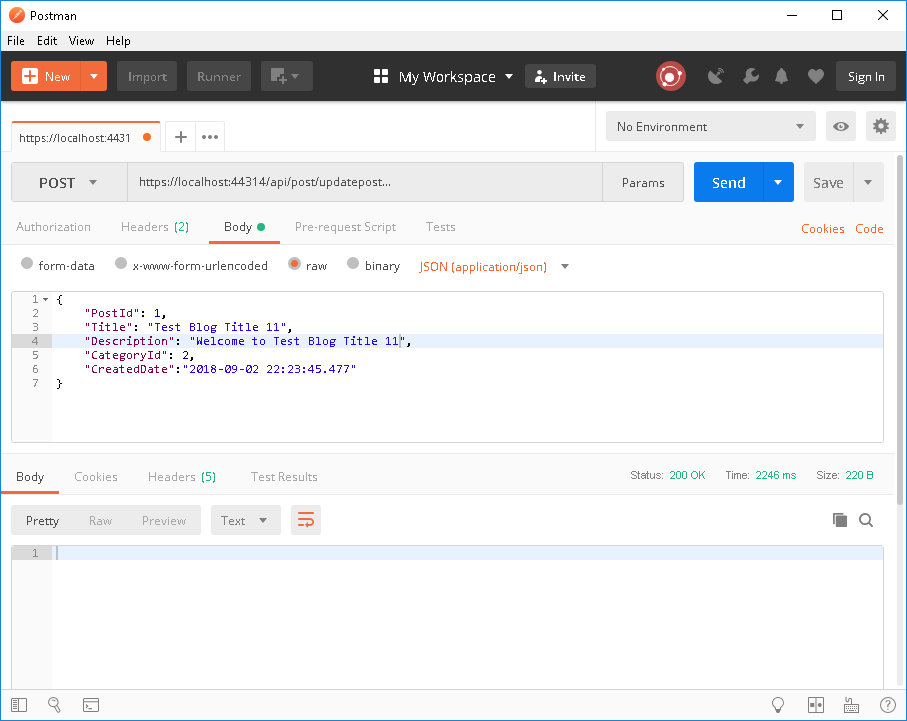Add a new request tab with plus

click(180, 137)
